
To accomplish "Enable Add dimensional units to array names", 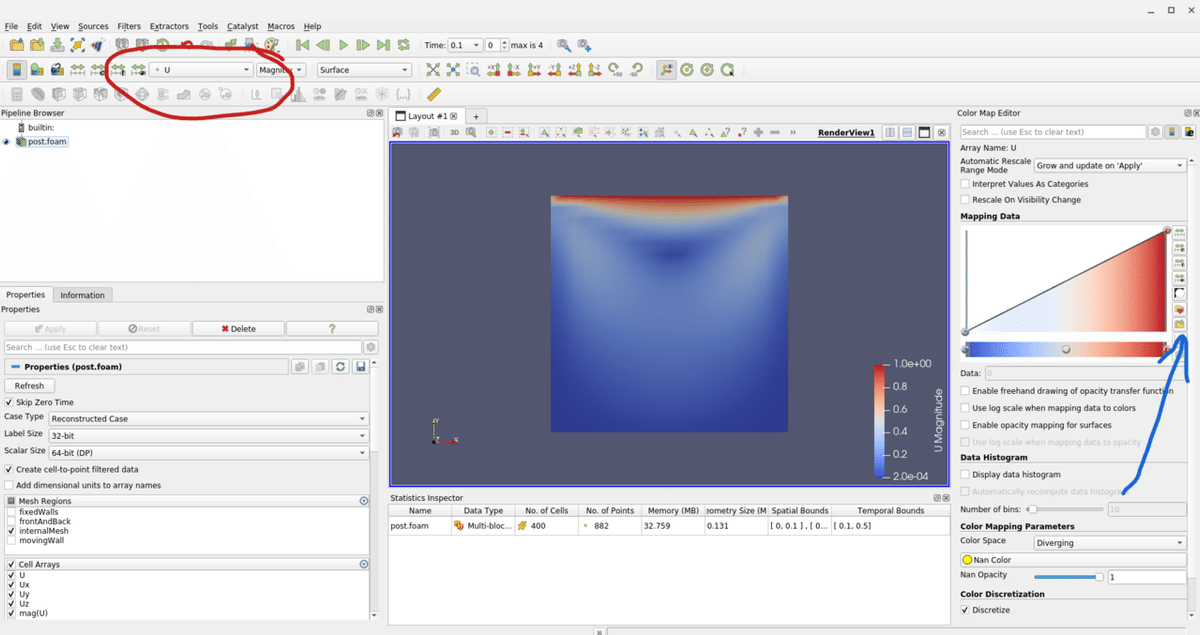I will [x=10, y=485].
